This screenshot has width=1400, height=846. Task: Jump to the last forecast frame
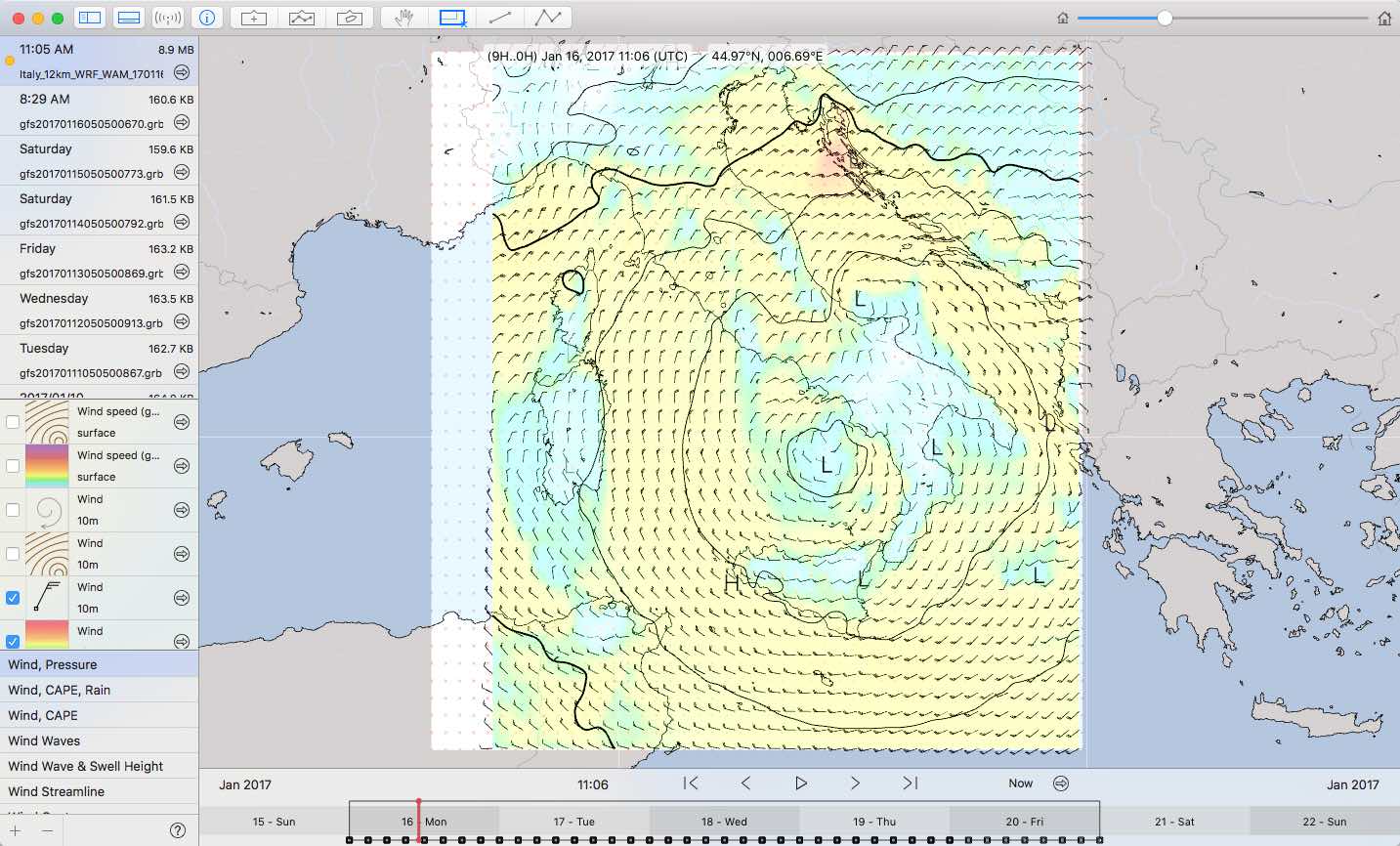[910, 783]
